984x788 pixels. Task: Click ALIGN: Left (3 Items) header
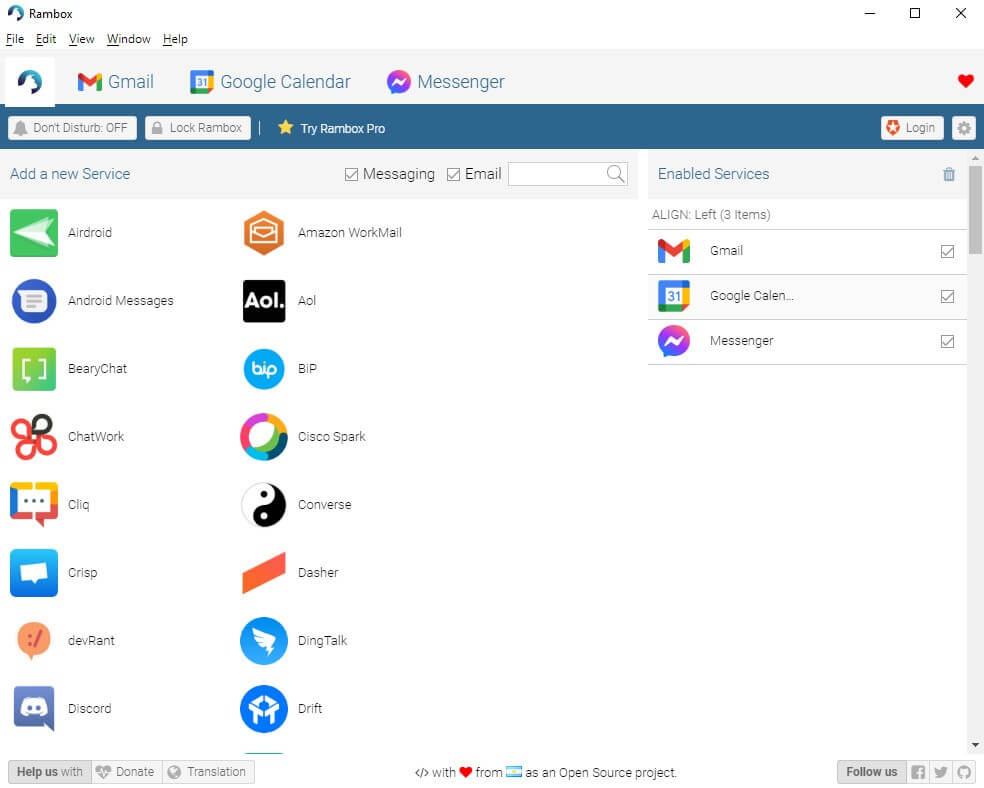(x=711, y=215)
